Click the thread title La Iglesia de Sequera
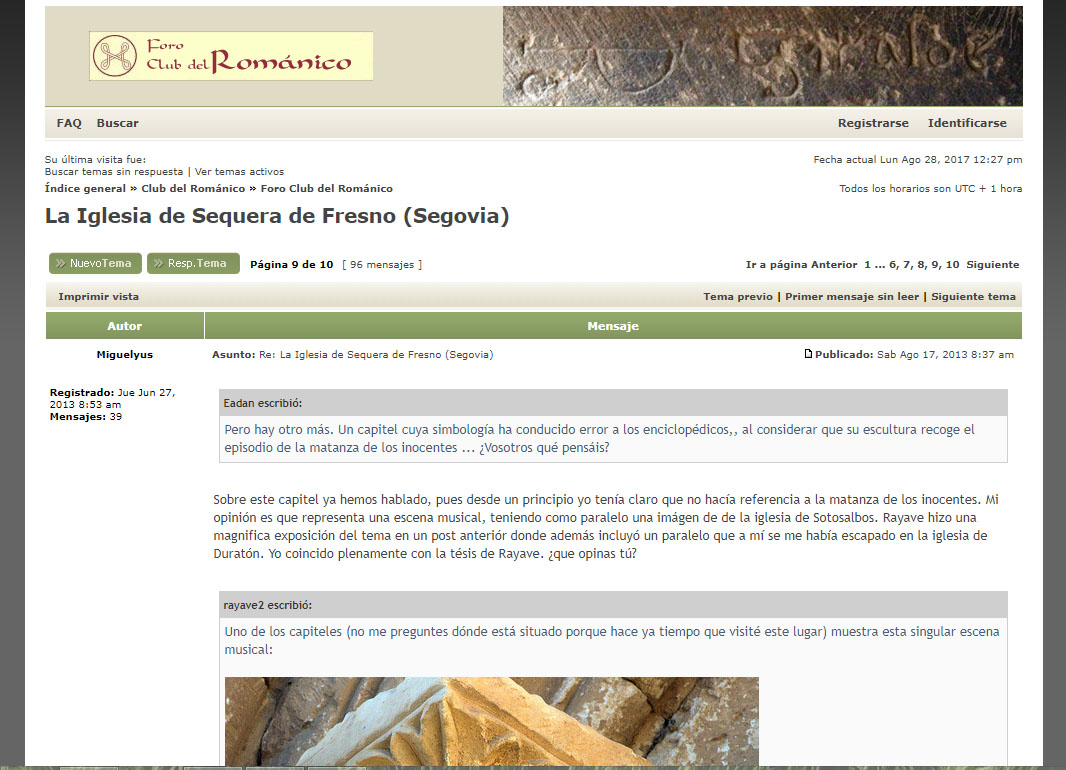1066x770 pixels. (x=277, y=216)
